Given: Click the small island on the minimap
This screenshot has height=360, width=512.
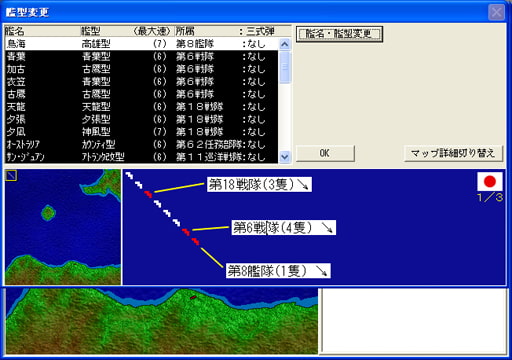Looking at the screenshot, I should click(x=48, y=213).
